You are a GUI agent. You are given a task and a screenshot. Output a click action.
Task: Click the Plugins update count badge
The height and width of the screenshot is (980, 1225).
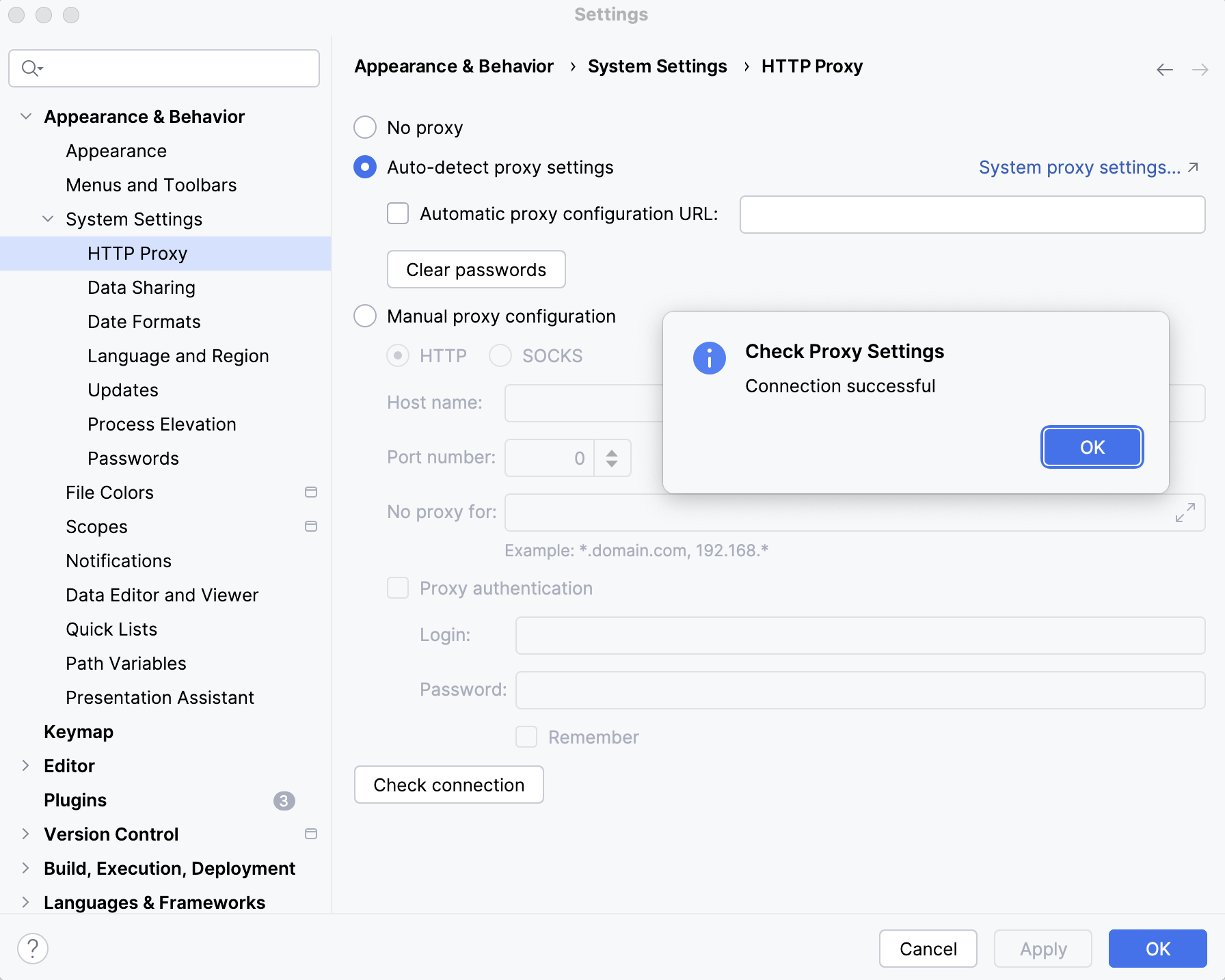[284, 800]
